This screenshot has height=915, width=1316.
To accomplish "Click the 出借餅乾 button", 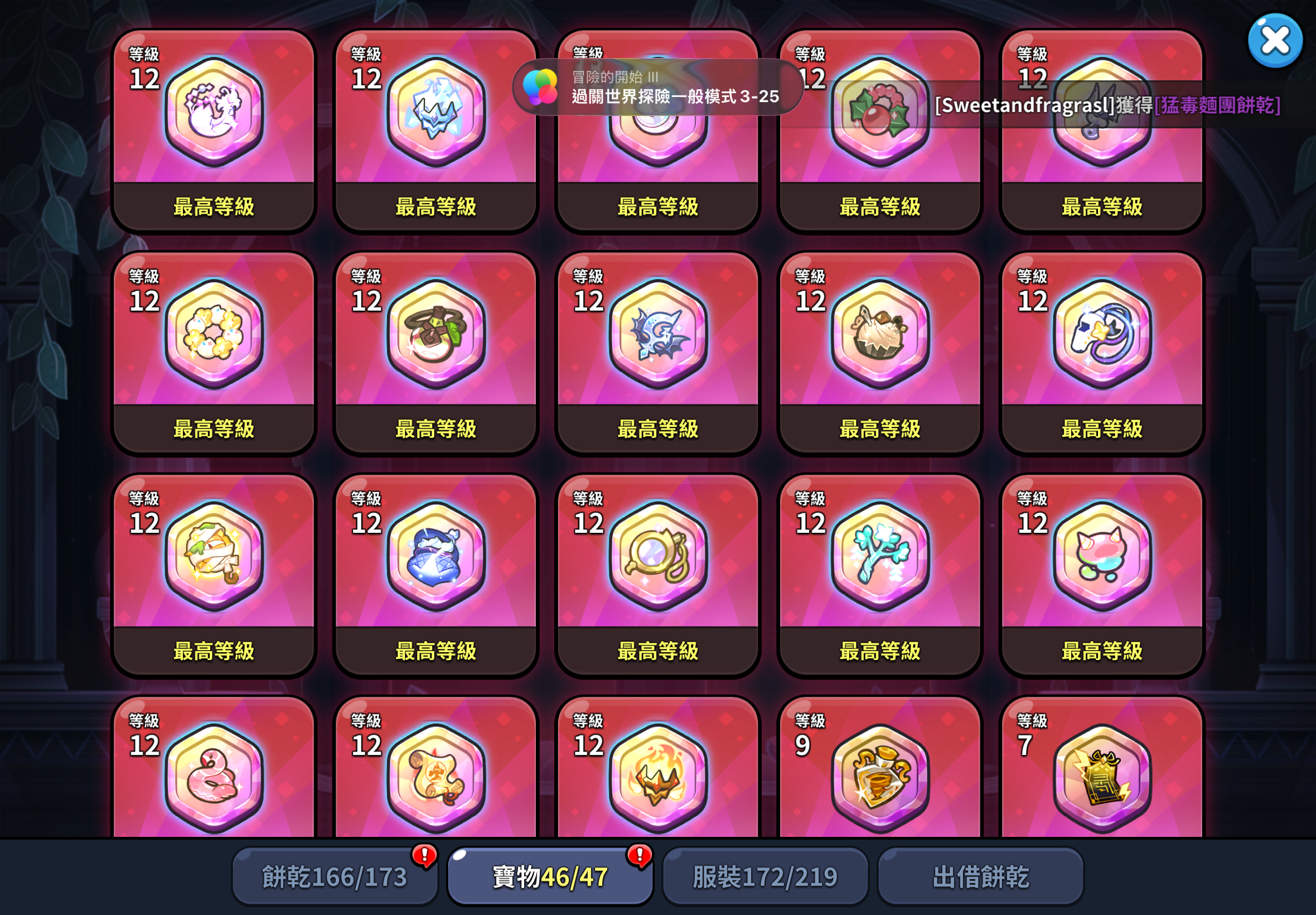I will pos(981,876).
